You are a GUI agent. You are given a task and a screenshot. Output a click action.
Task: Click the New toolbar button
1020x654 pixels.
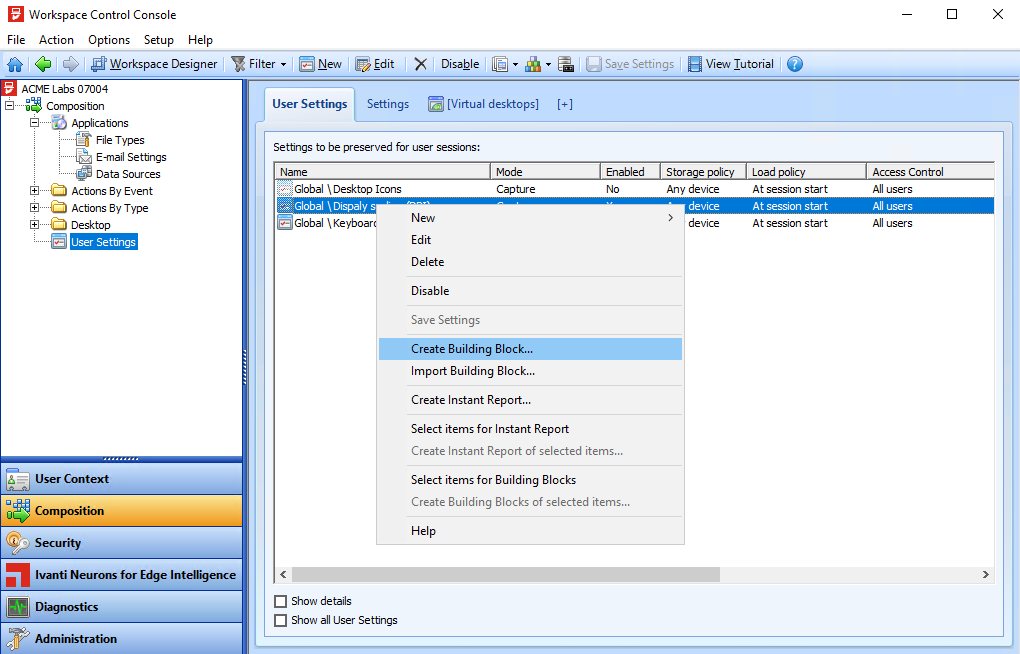(320, 64)
